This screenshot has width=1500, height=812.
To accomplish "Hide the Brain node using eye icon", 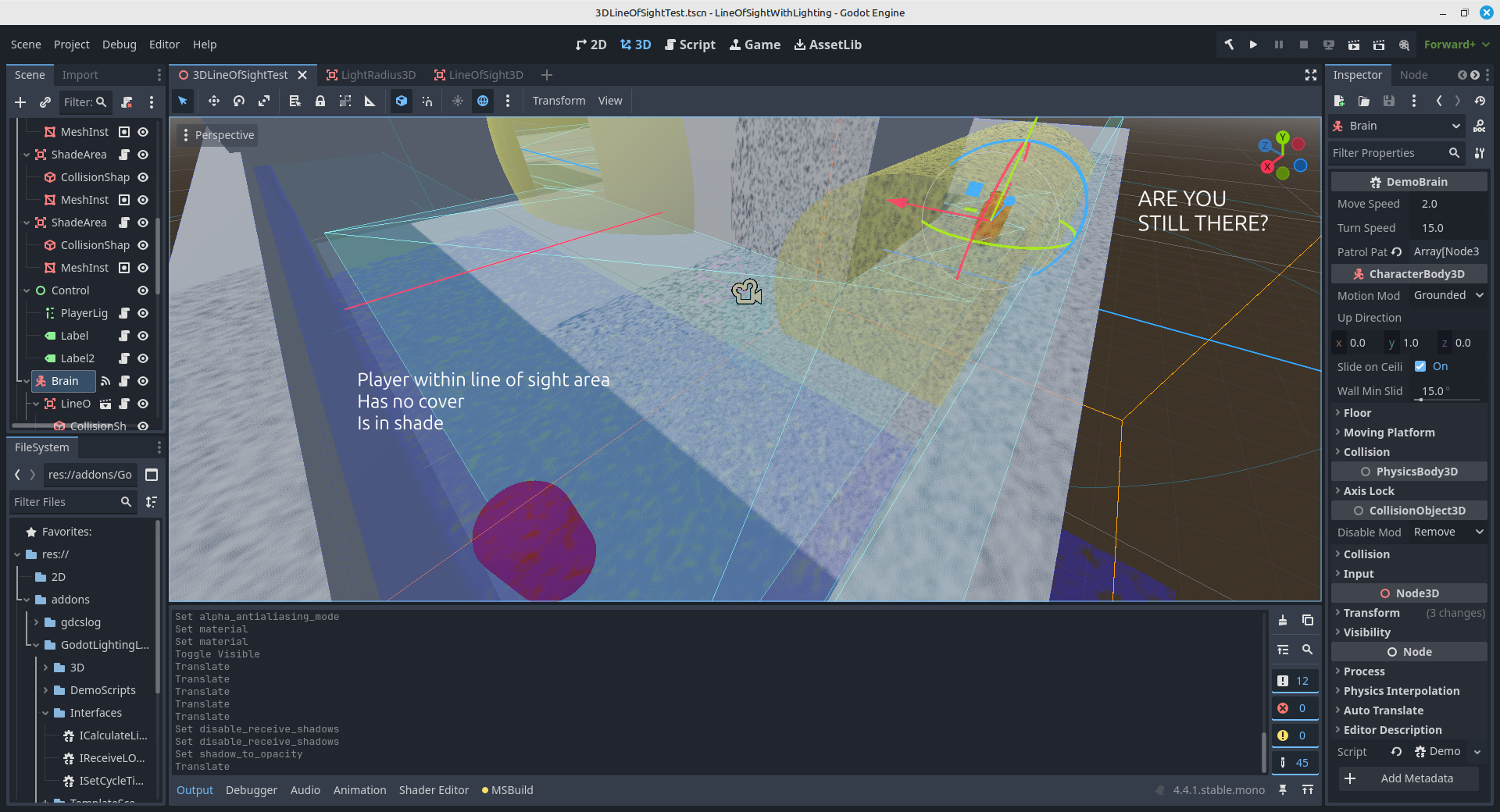I will (x=143, y=381).
